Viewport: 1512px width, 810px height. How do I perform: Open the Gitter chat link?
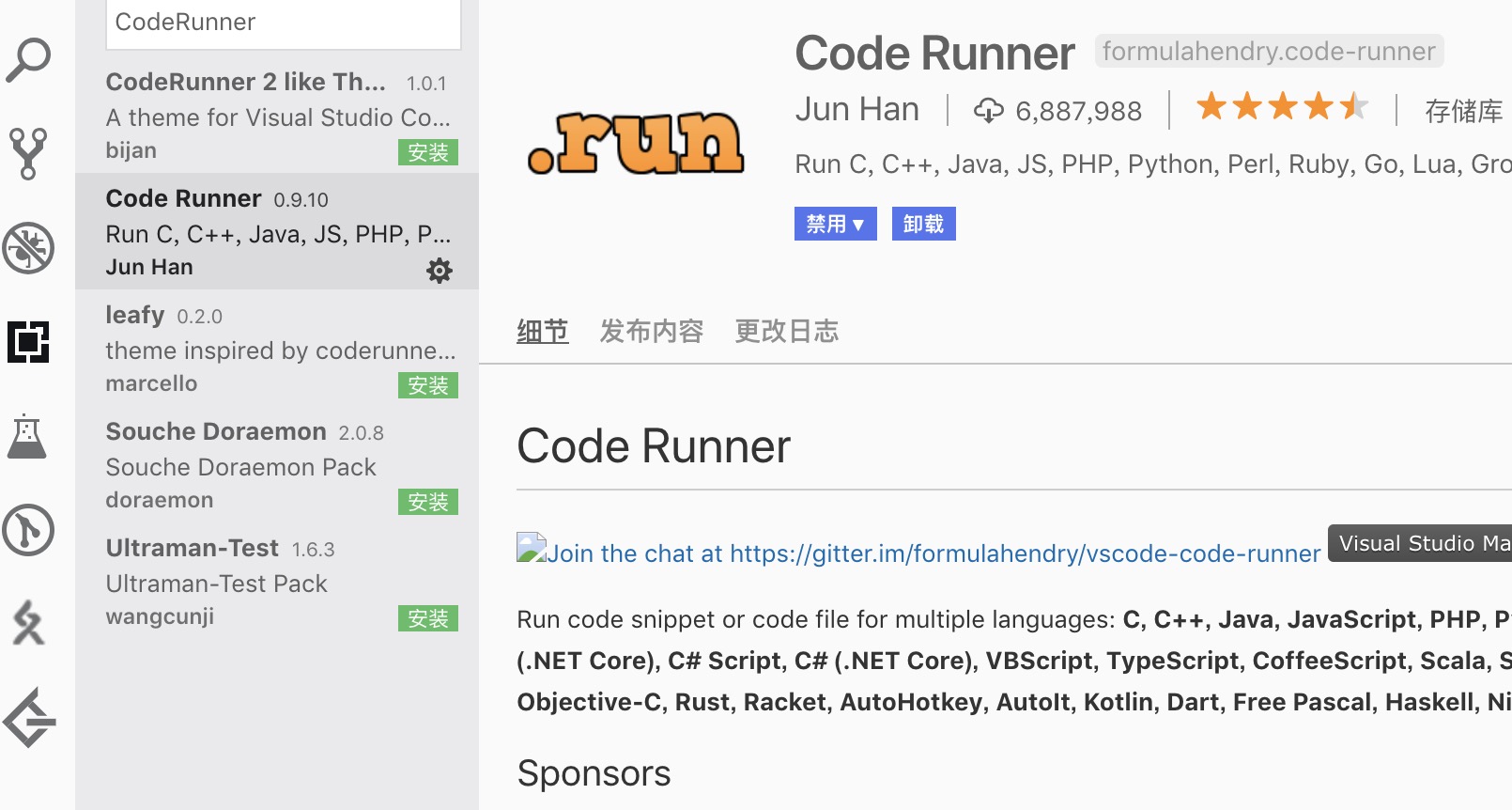click(x=918, y=553)
